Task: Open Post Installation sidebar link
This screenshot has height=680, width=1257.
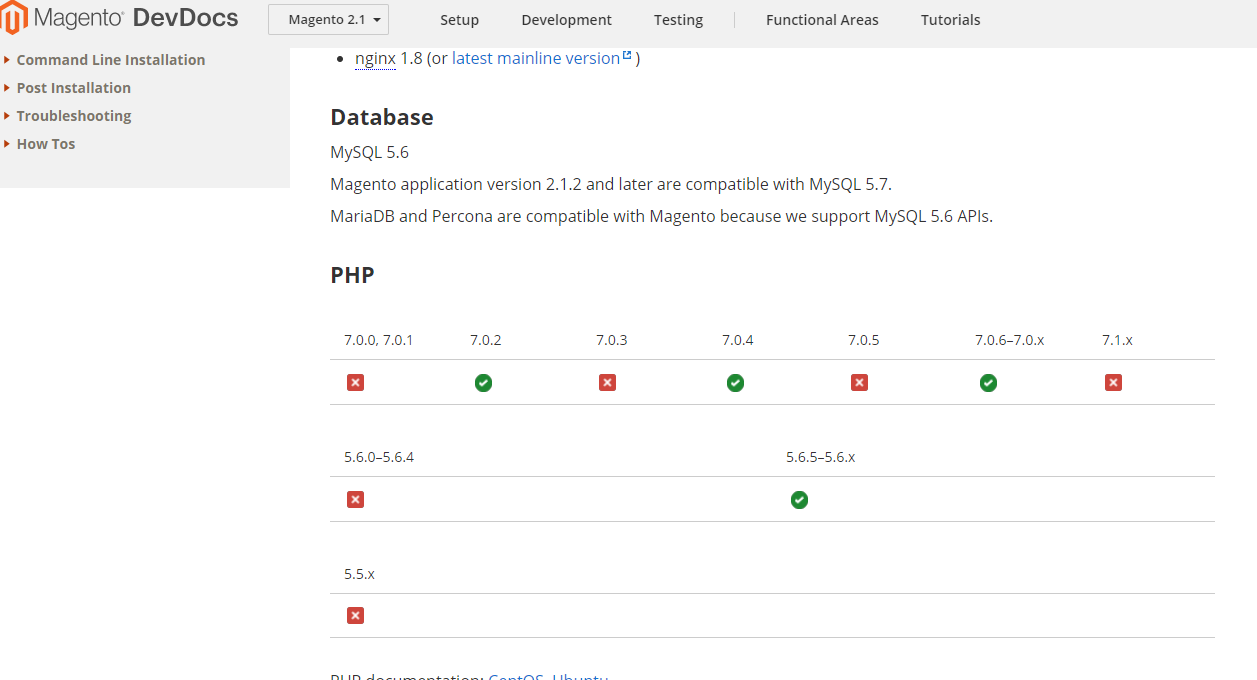Action: 74,88
